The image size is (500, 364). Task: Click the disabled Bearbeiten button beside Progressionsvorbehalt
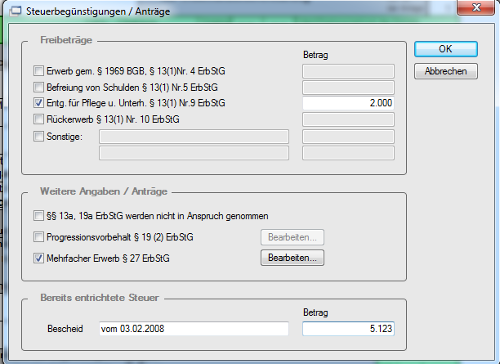pyautogui.click(x=292, y=237)
